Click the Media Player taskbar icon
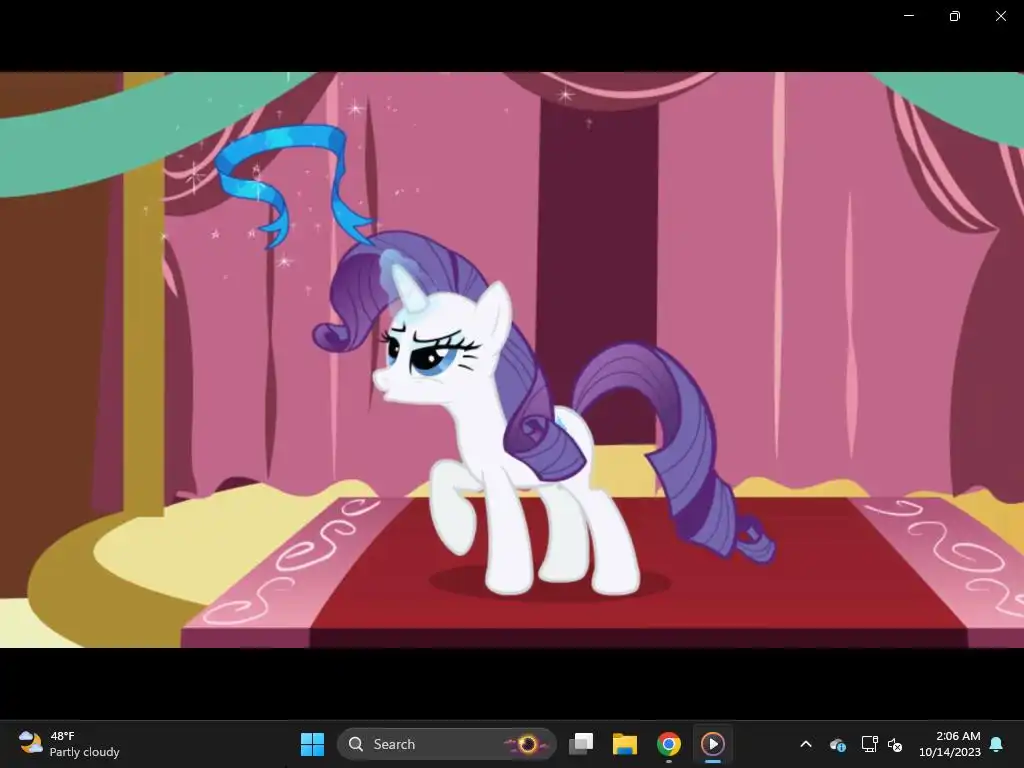 coord(712,744)
